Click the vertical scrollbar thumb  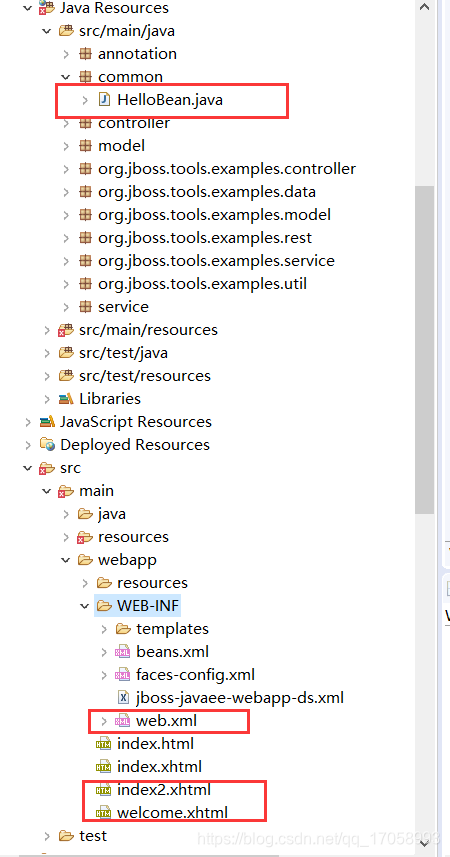(424, 350)
